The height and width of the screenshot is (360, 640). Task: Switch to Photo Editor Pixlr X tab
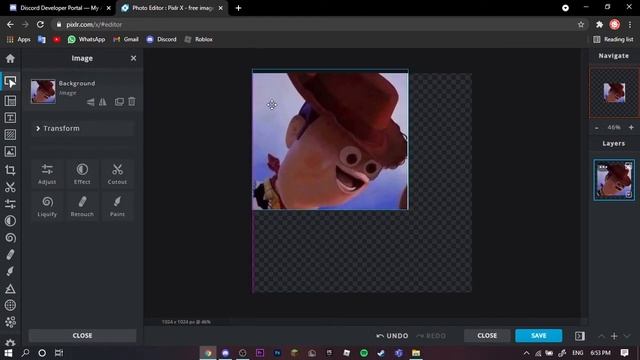[x=172, y=8]
